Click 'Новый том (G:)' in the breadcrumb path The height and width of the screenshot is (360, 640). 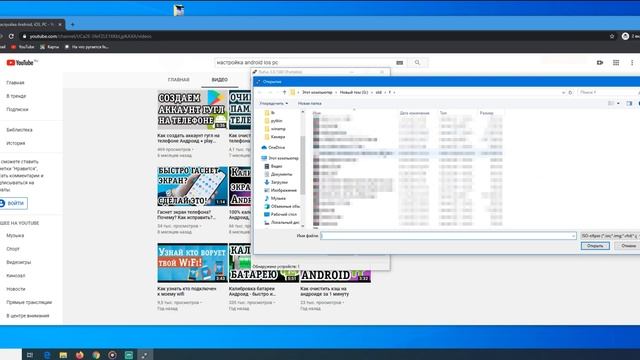[354, 93]
